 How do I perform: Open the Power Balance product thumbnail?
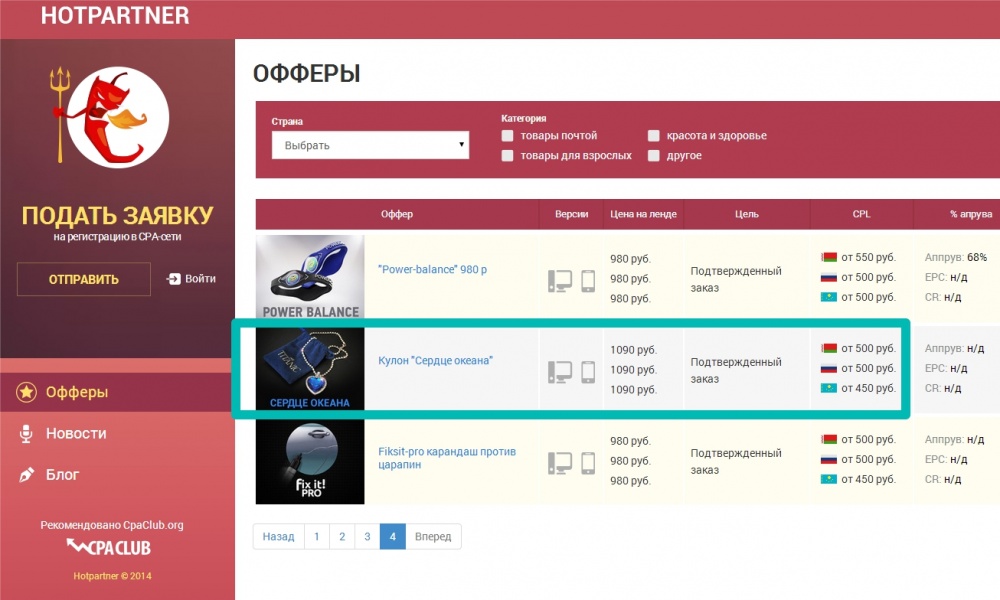(310, 277)
